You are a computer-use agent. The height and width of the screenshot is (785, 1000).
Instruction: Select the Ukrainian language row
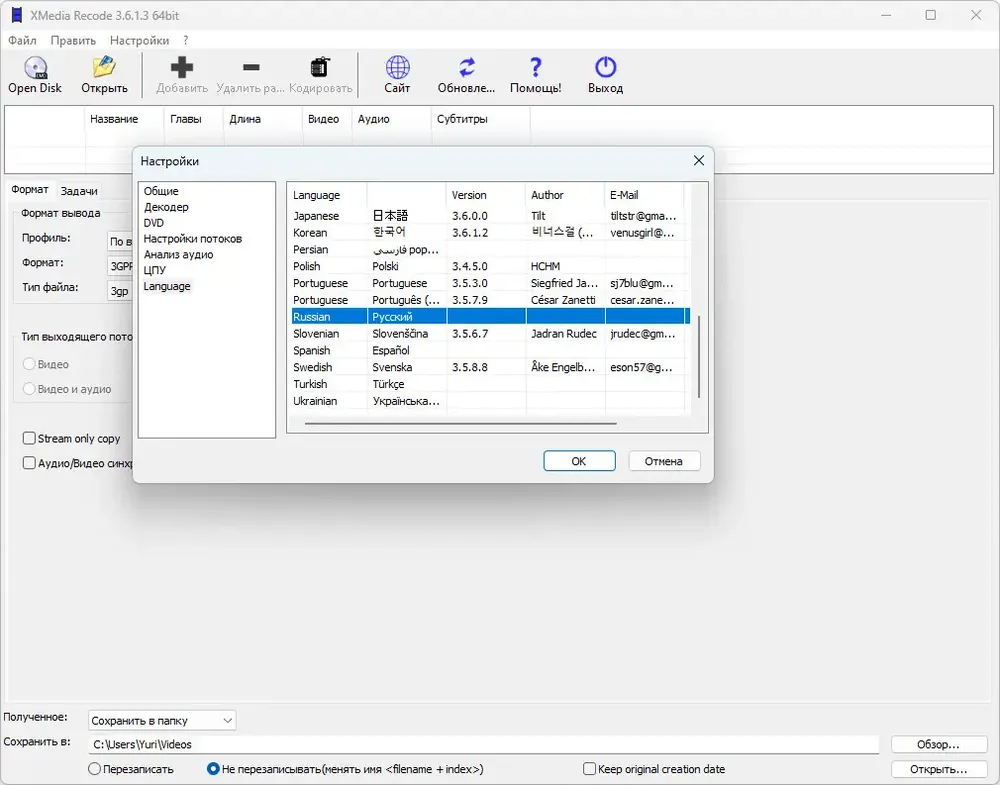click(490, 400)
